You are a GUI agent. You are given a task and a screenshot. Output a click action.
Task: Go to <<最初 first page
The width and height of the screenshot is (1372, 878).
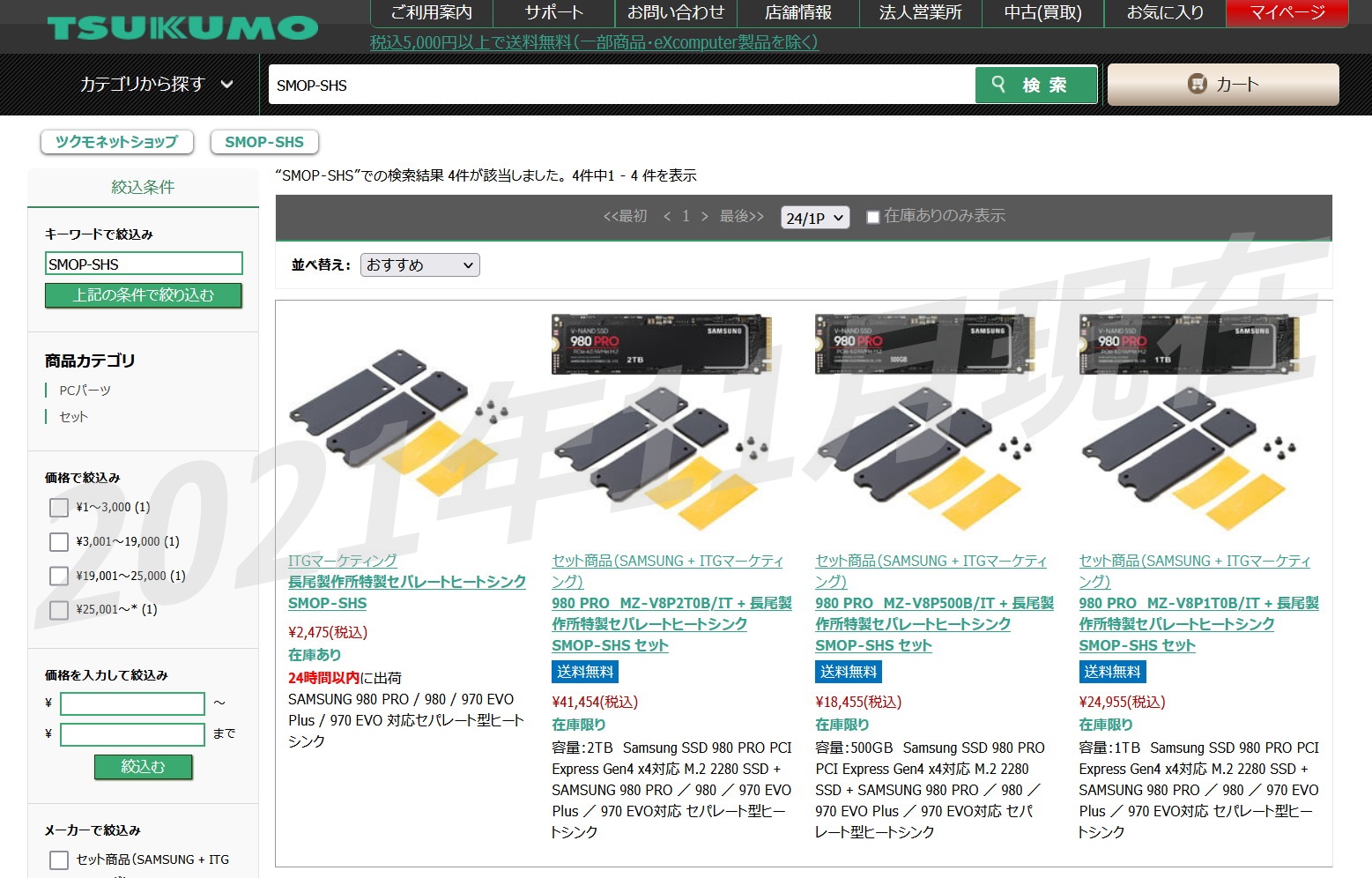point(625,216)
